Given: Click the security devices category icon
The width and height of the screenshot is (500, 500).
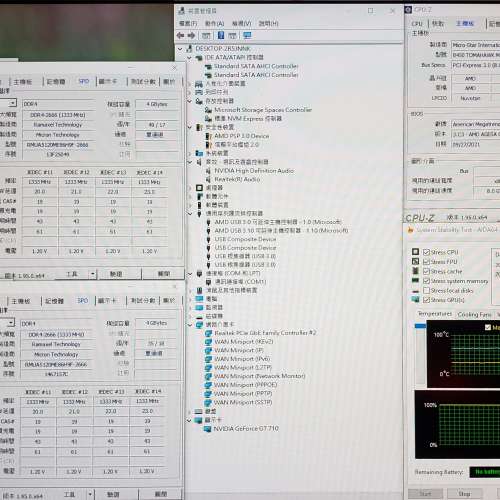Looking at the screenshot, I should click(x=199, y=127).
